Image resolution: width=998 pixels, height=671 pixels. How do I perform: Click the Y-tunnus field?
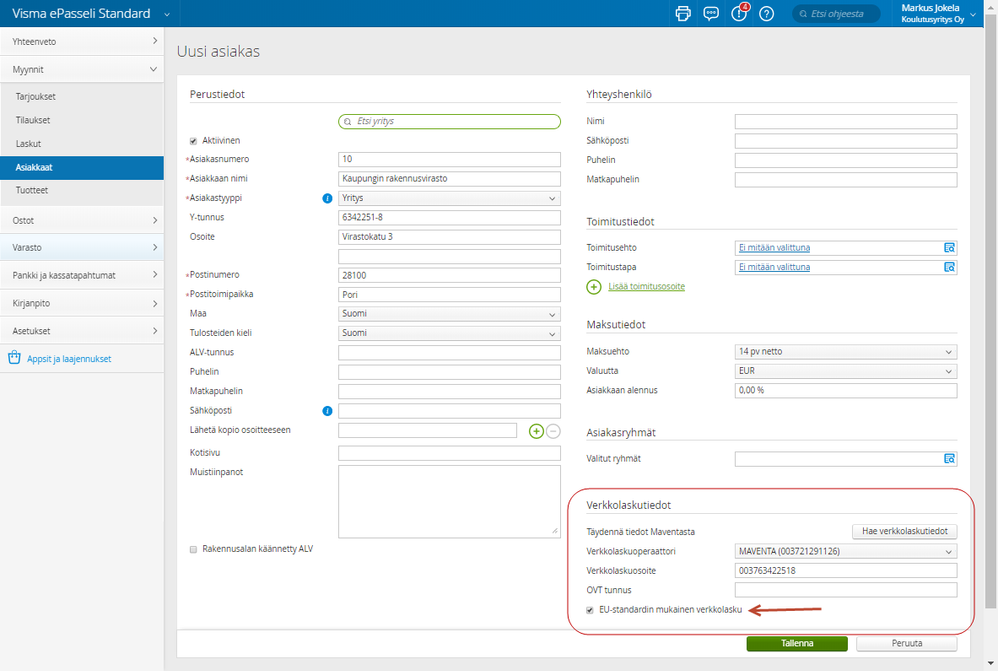pos(449,218)
